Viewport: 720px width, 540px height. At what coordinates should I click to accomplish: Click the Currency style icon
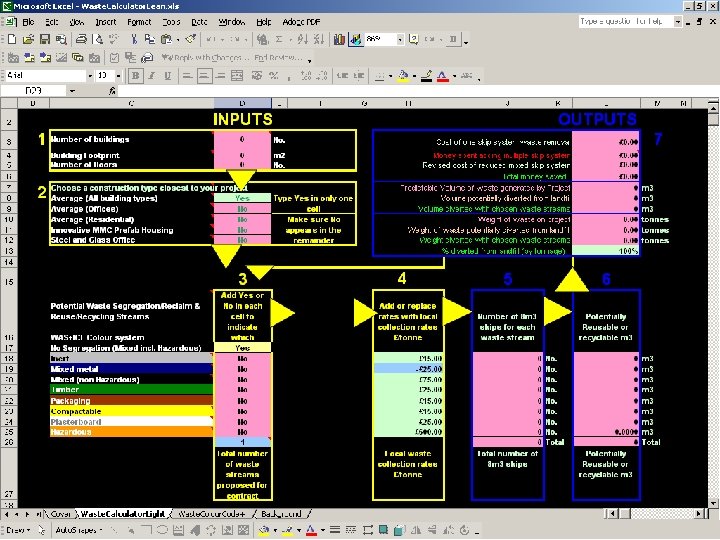(257, 76)
